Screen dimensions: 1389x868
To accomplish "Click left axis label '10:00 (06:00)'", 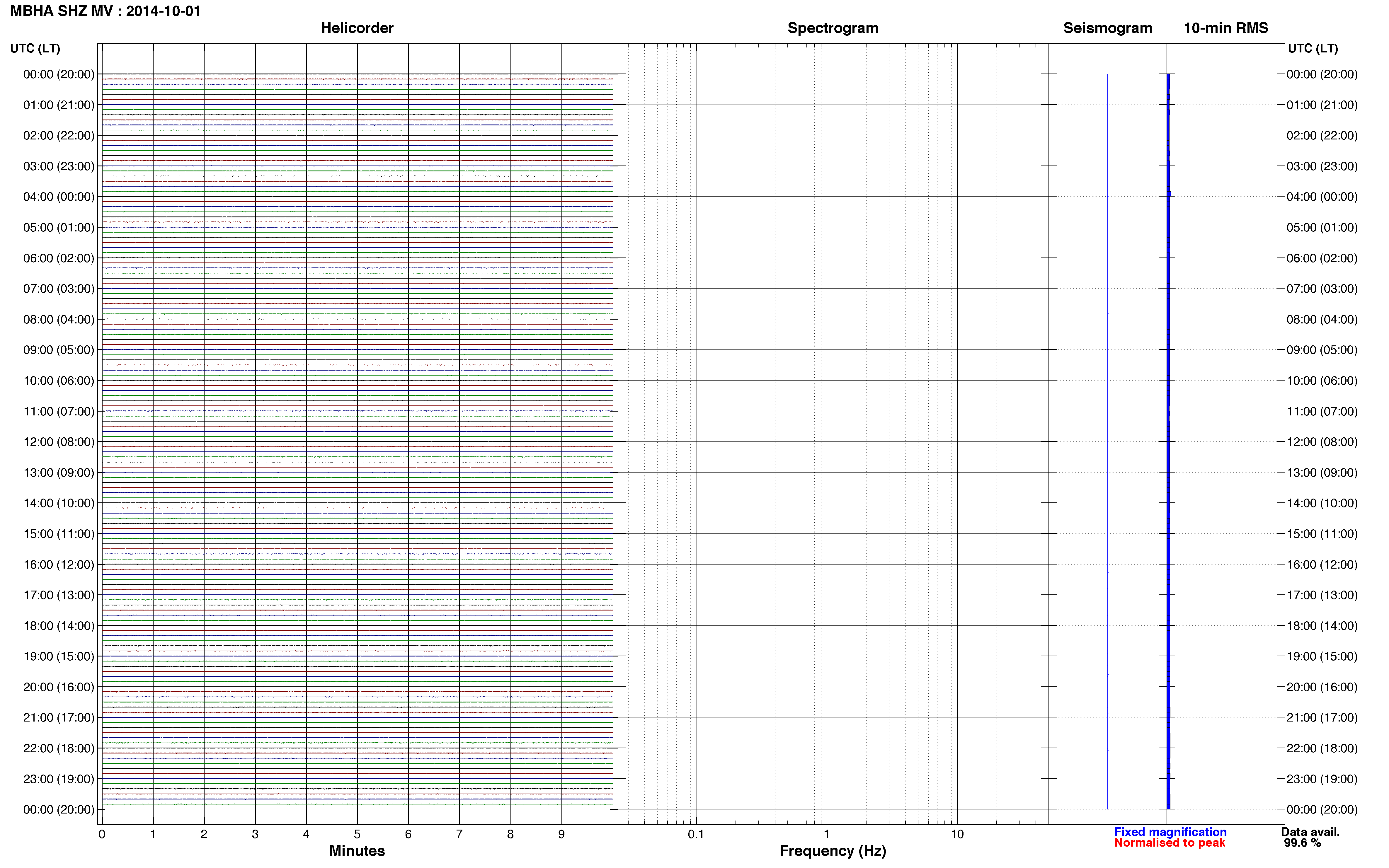I will [59, 381].
